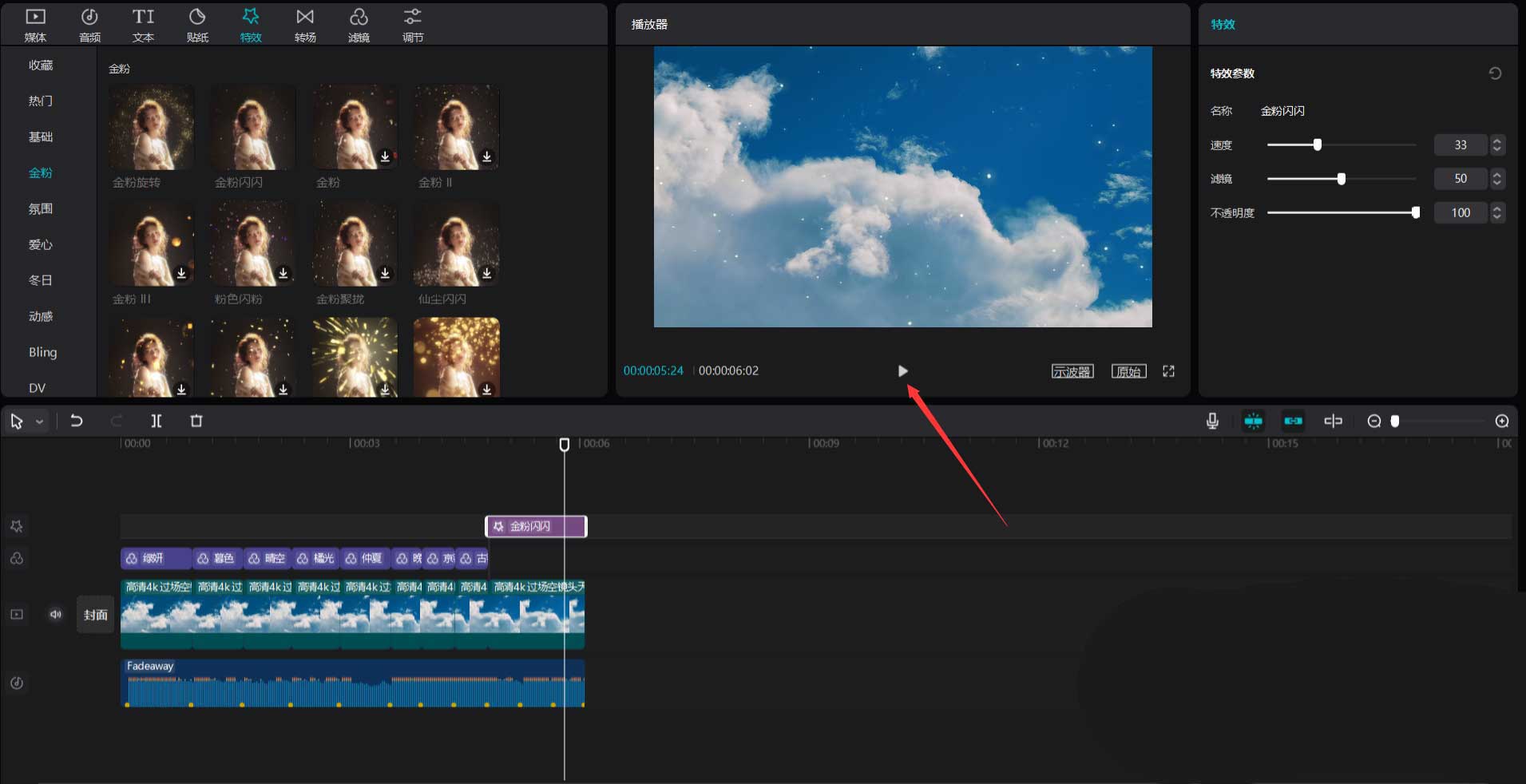Switch to the 转场 tab

305,25
